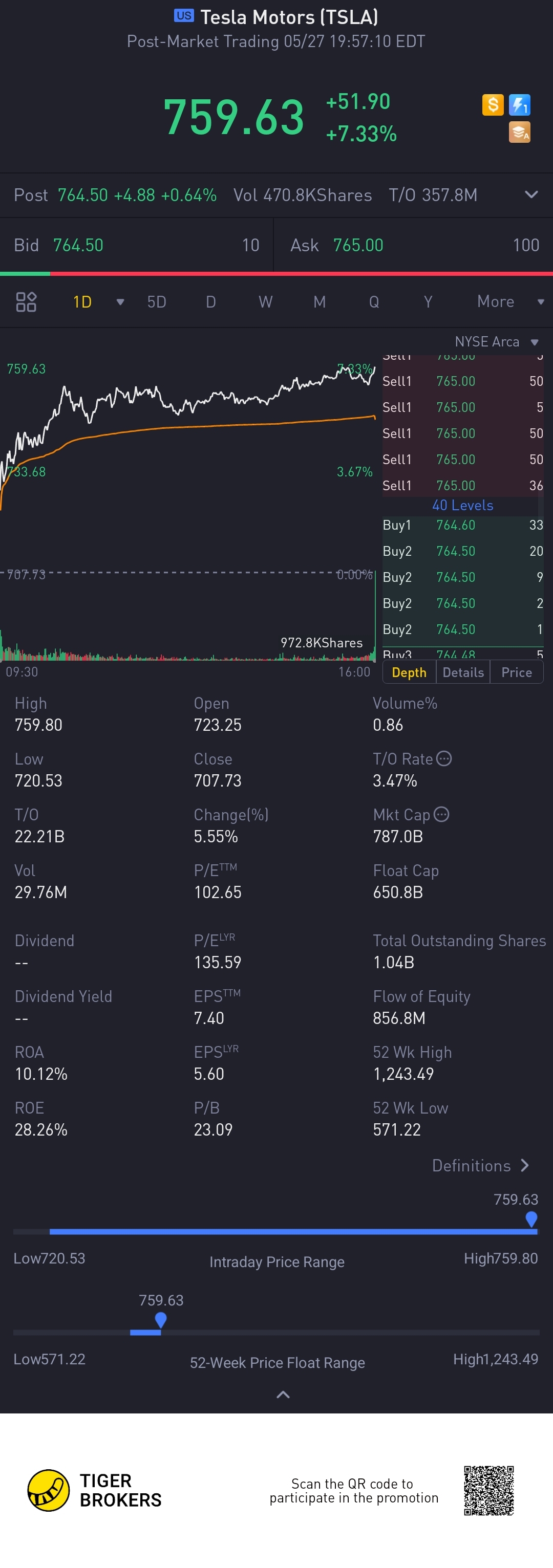The width and height of the screenshot is (553, 1568).
Task: Tap the promotion QR code
Action: (489, 1490)
